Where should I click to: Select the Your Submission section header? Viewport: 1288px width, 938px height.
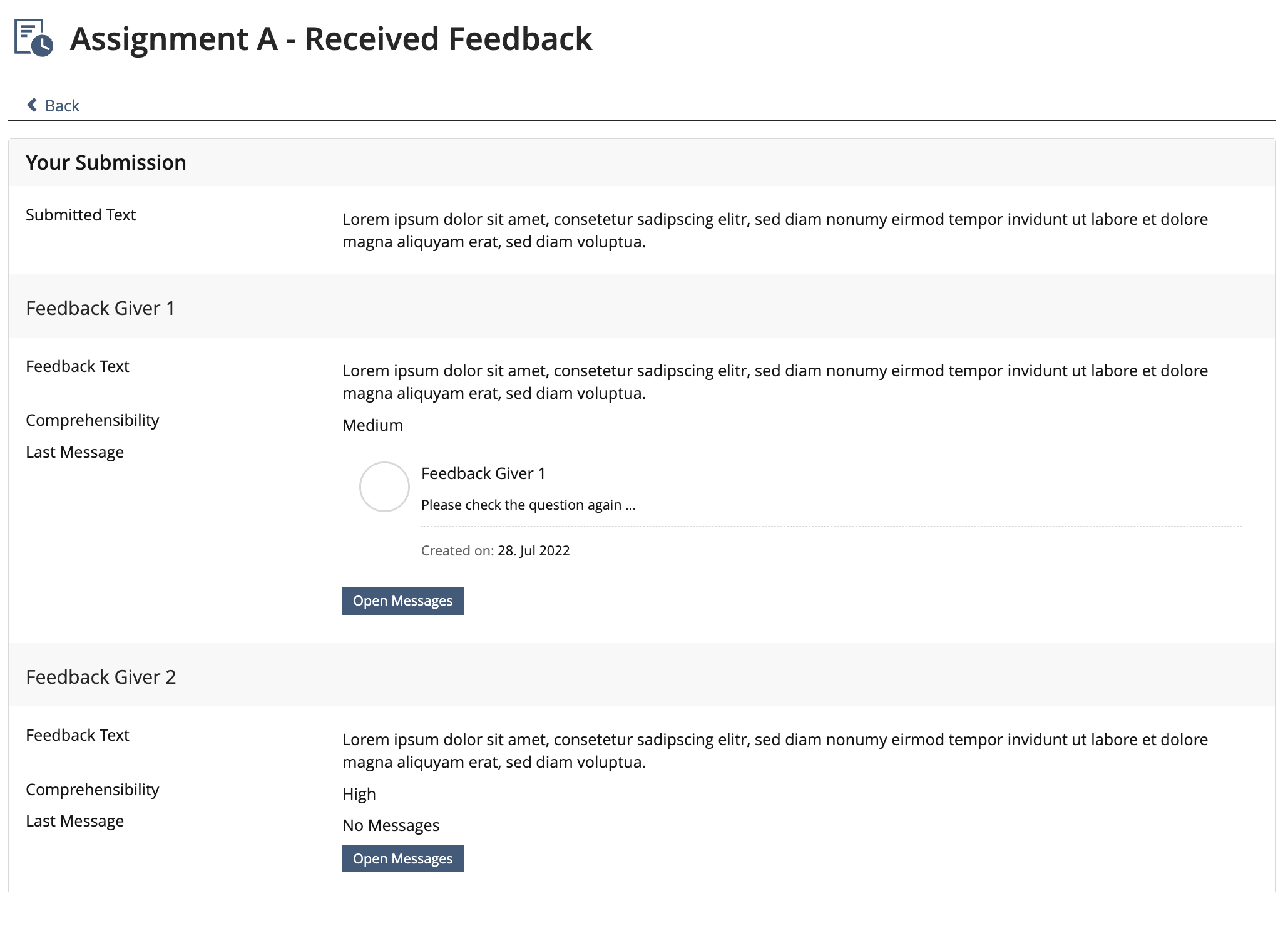(x=106, y=163)
